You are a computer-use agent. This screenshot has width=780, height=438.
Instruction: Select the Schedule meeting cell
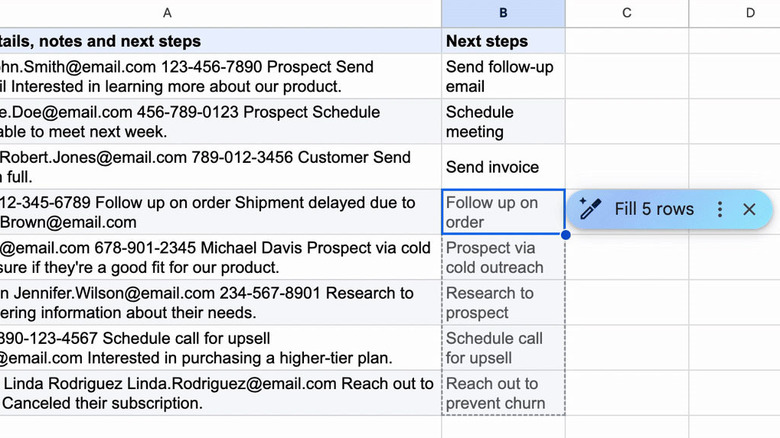pyautogui.click(x=502, y=121)
